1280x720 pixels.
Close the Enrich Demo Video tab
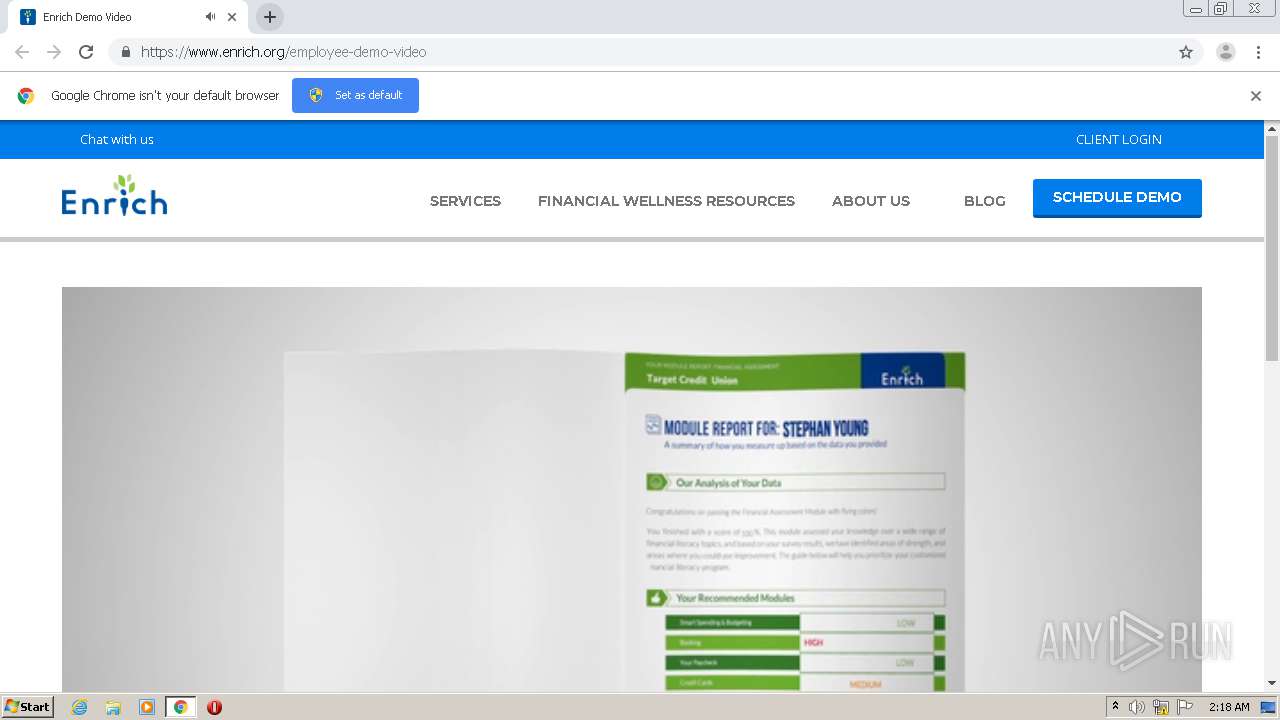tap(232, 17)
